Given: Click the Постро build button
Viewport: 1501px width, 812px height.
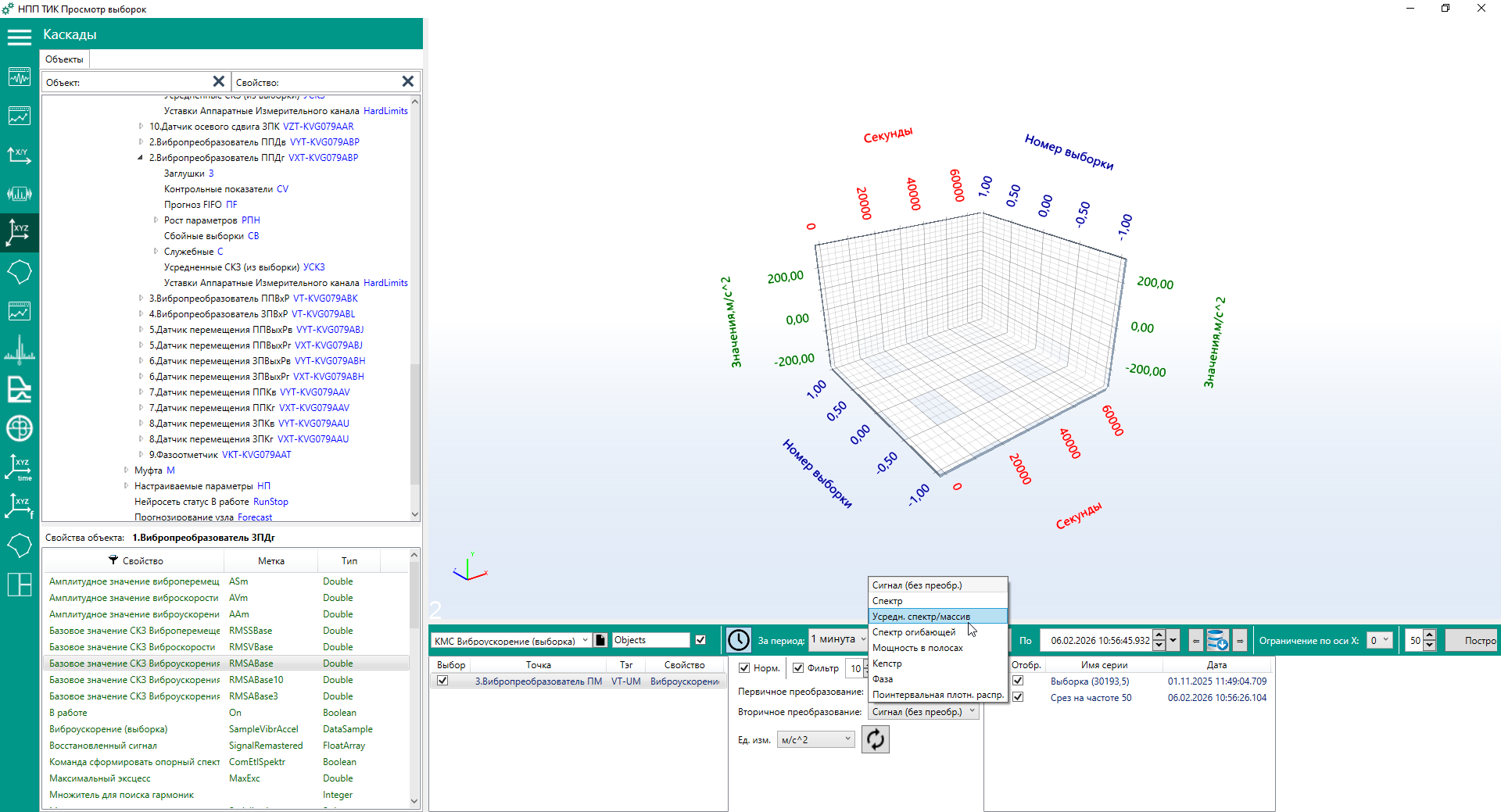Looking at the screenshot, I should click(x=1471, y=640).
